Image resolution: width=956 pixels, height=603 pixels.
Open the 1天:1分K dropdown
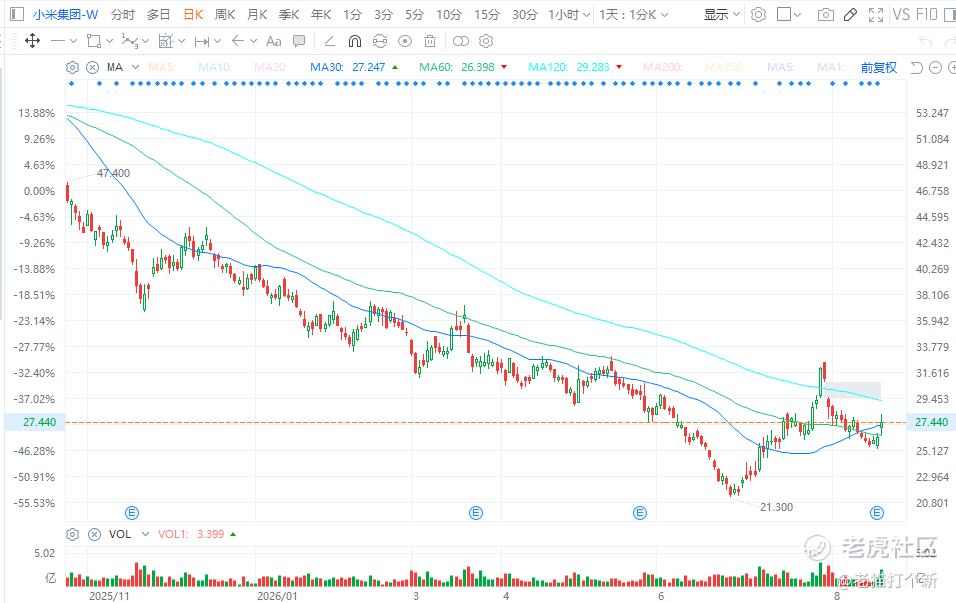click(633, 14)
